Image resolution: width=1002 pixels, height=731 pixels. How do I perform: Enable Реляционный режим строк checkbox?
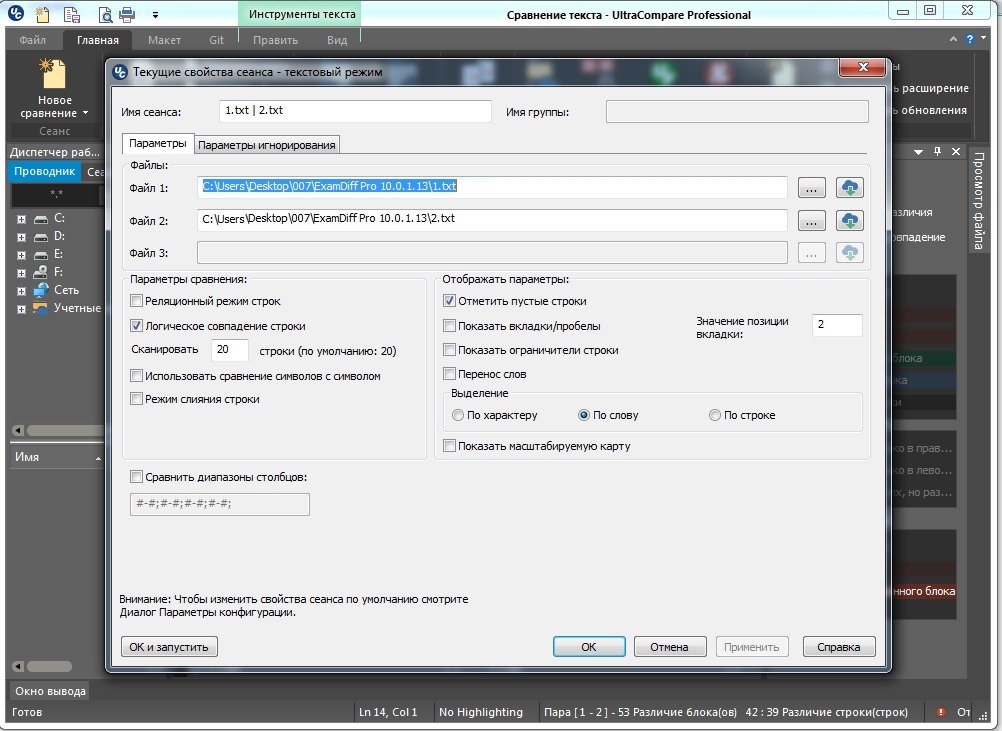(136, 300)
